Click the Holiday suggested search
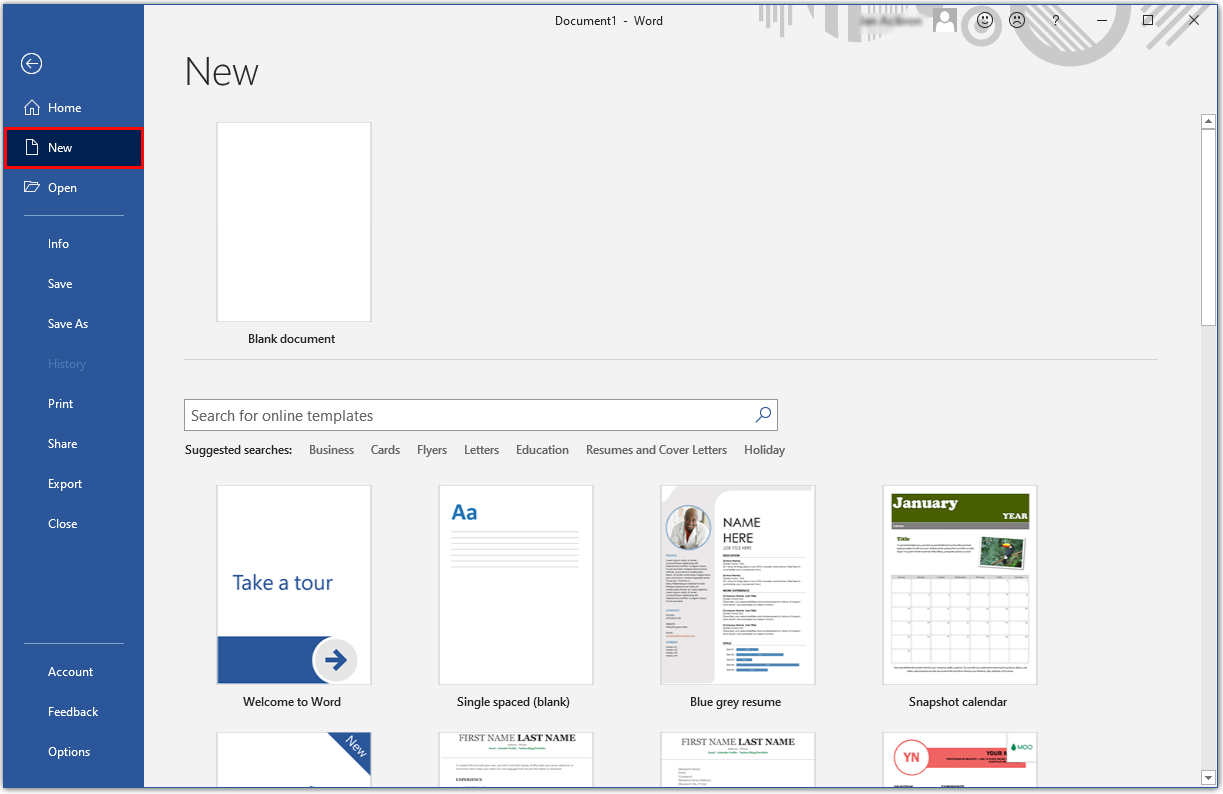Viewport: 1223px width, 794px height. (x=764, y=450)
